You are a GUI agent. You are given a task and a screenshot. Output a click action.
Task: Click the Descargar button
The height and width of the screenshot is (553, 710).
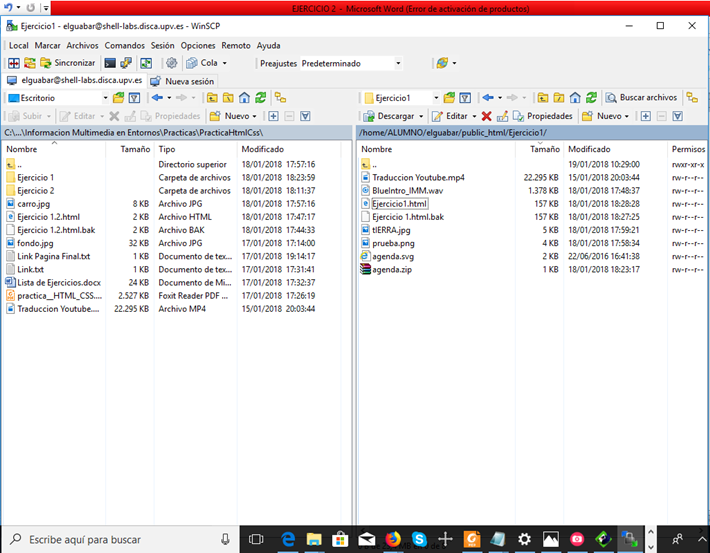[389, 116]
